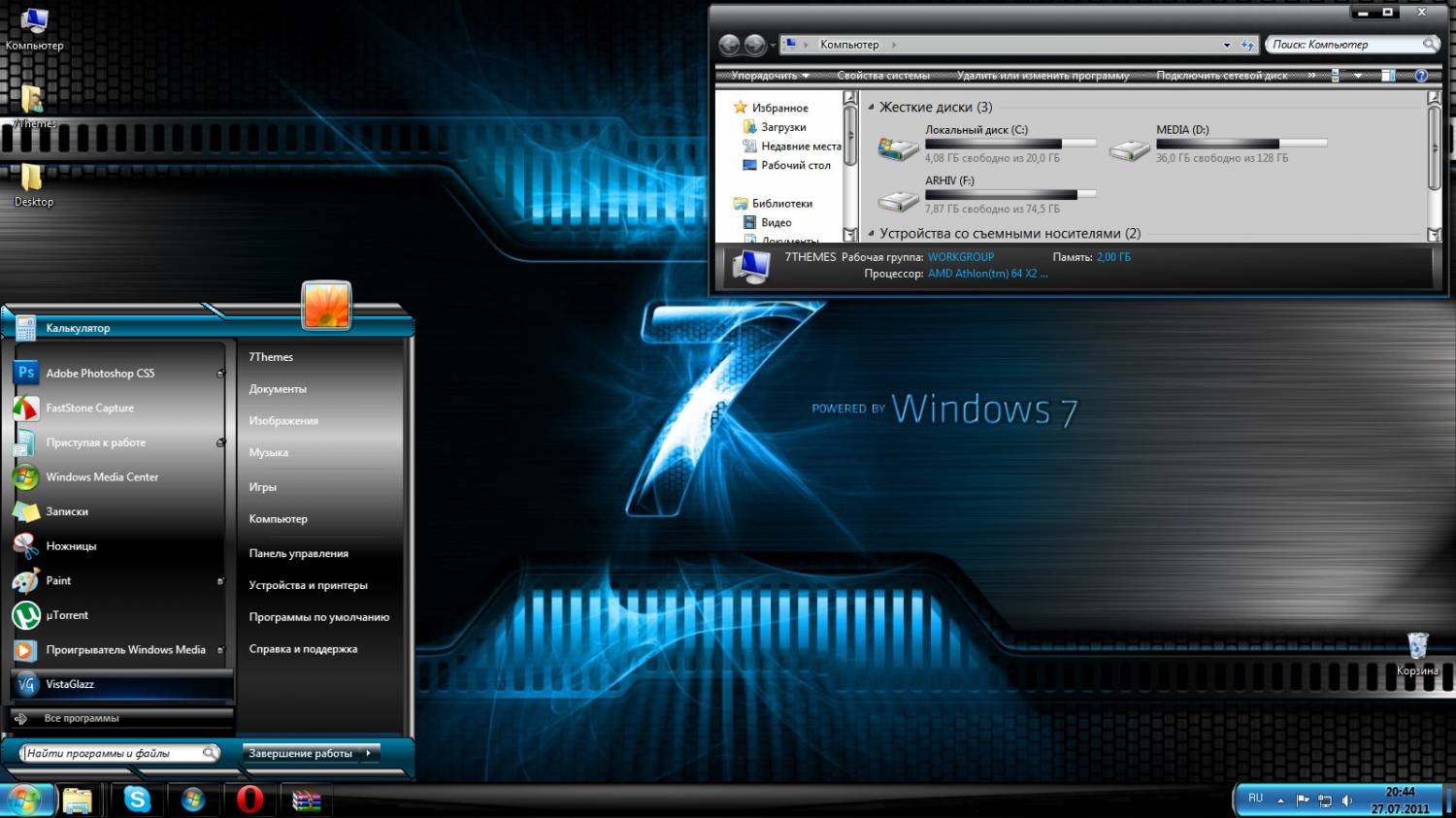1456x818 pixels.
Task: Expand Paint jump list arrow
Action: click(x=220, y=581)
